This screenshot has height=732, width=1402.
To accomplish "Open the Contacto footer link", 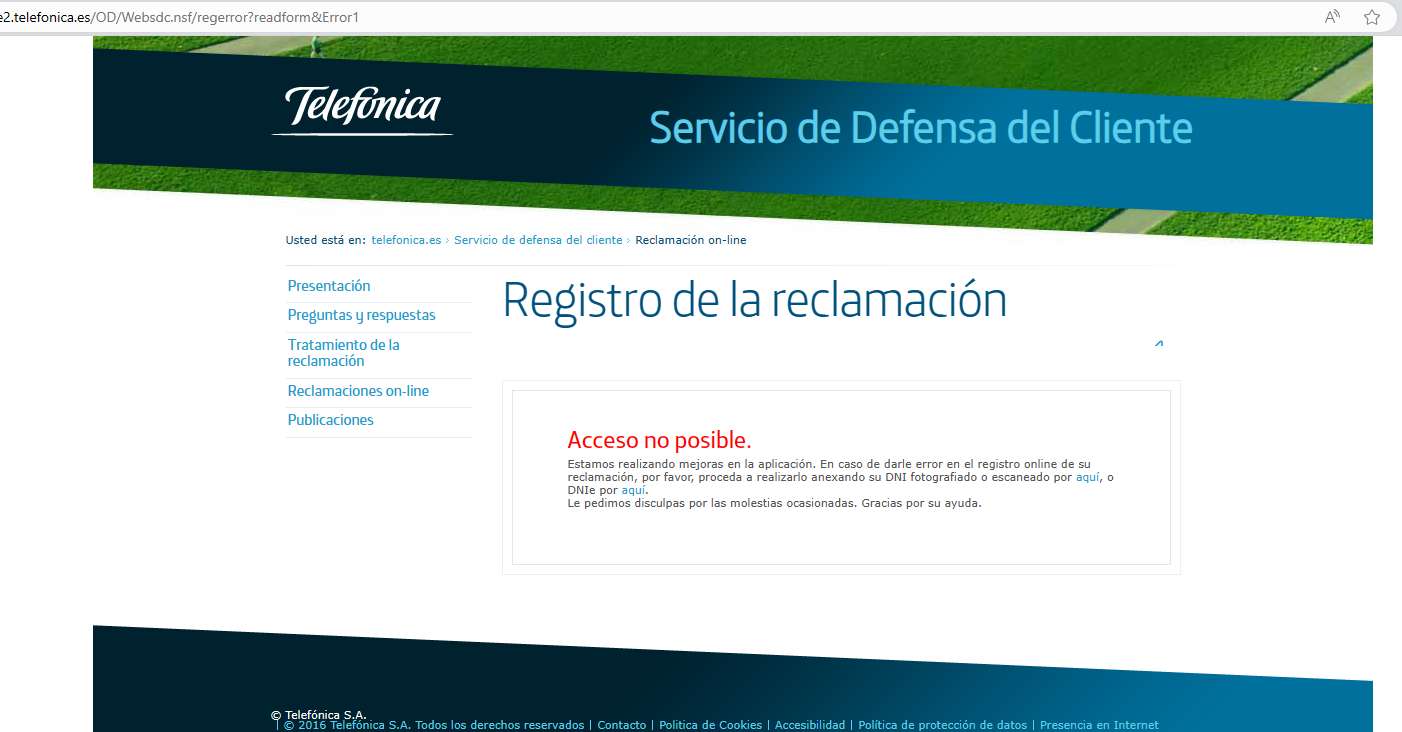I will (x=621, y=724).
